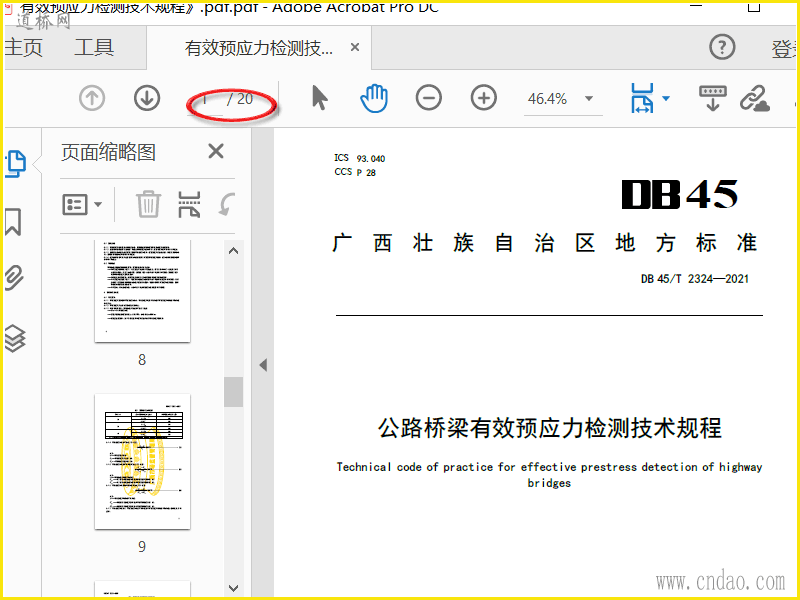Image resolution: width=800 pixels, height=600 pixels.
Task: Open the Layers sidebar icon
Action: point(15,338)
